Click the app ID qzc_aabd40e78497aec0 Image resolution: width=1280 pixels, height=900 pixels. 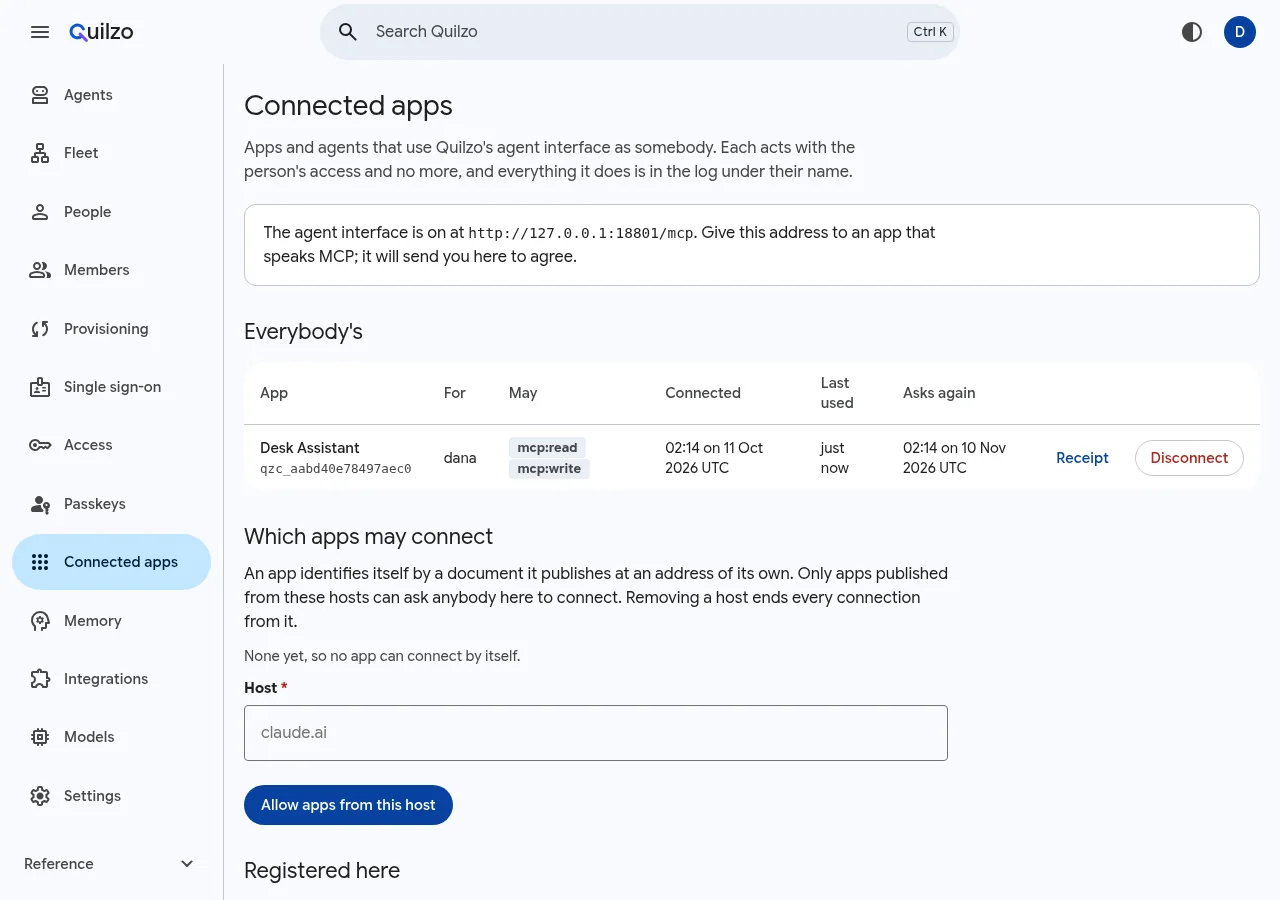336,469
